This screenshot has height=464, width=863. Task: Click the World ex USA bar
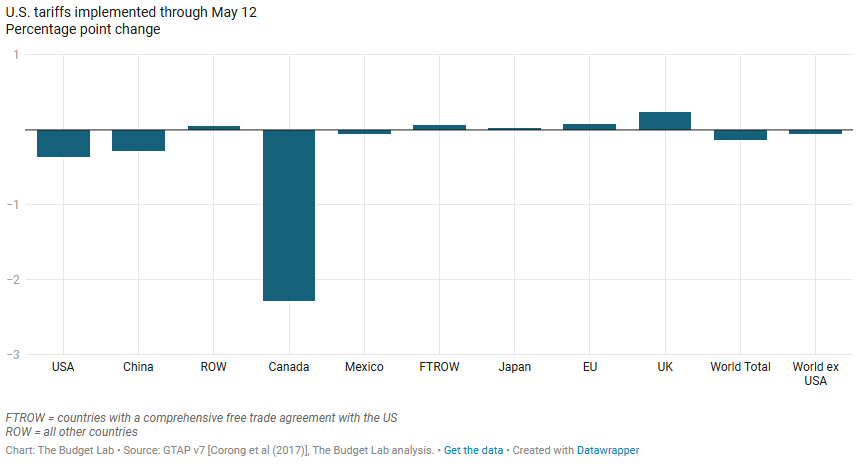(x=815, y=132)
